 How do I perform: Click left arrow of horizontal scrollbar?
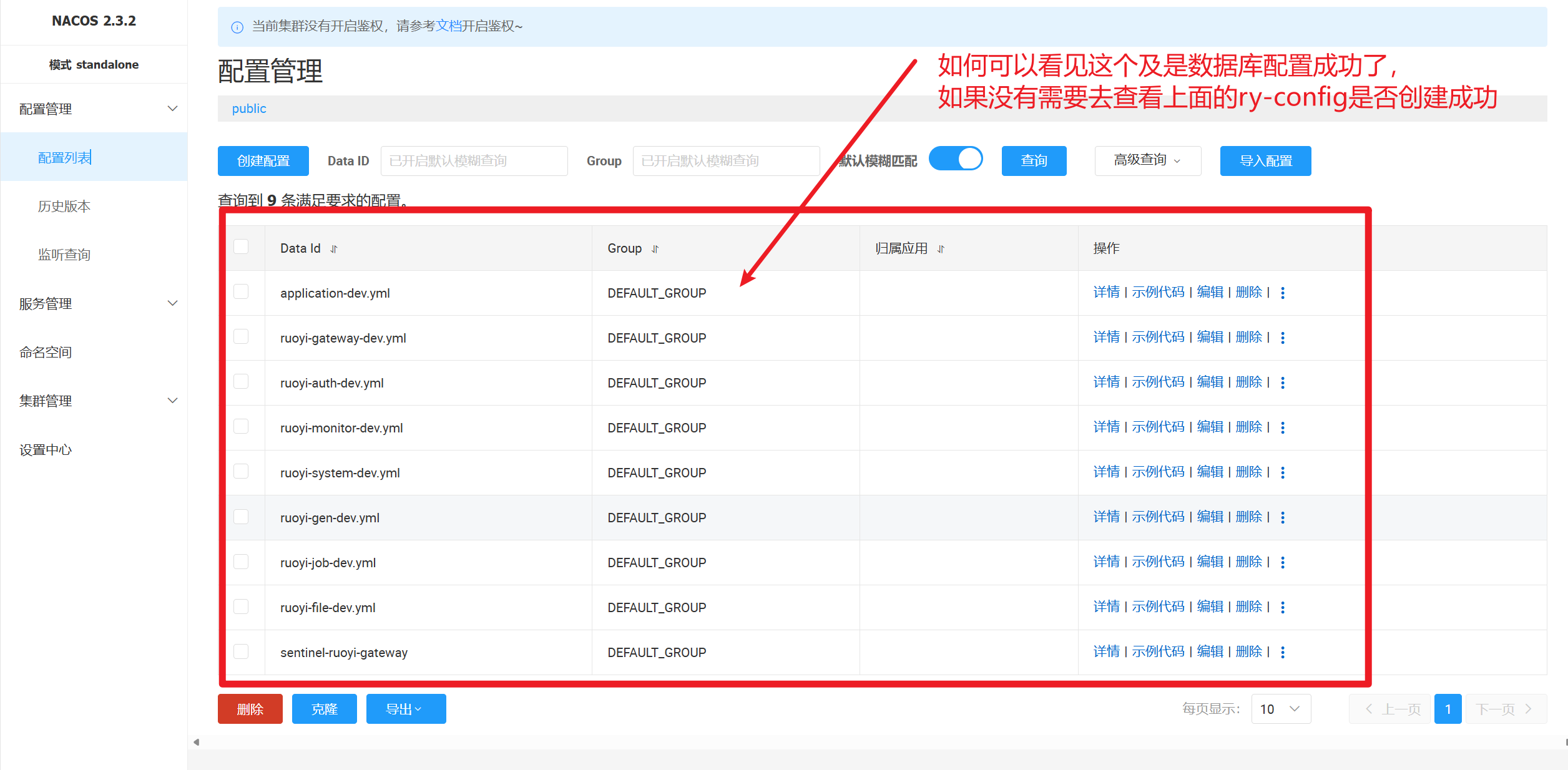point(196,742)
